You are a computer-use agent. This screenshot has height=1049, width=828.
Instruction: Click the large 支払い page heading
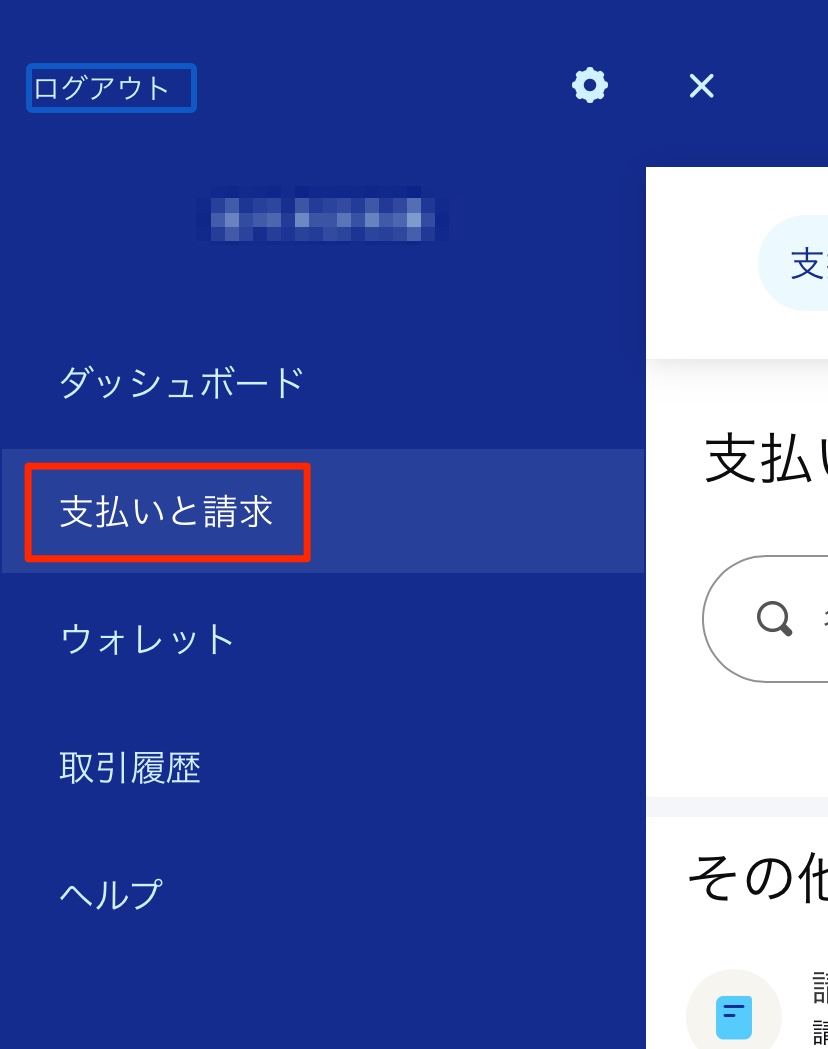pos(766,458)
